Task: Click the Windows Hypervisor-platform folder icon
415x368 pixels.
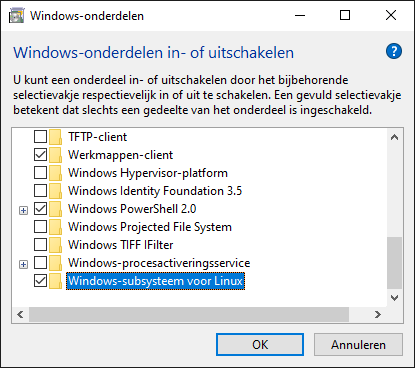Action: tap(55, 173)
